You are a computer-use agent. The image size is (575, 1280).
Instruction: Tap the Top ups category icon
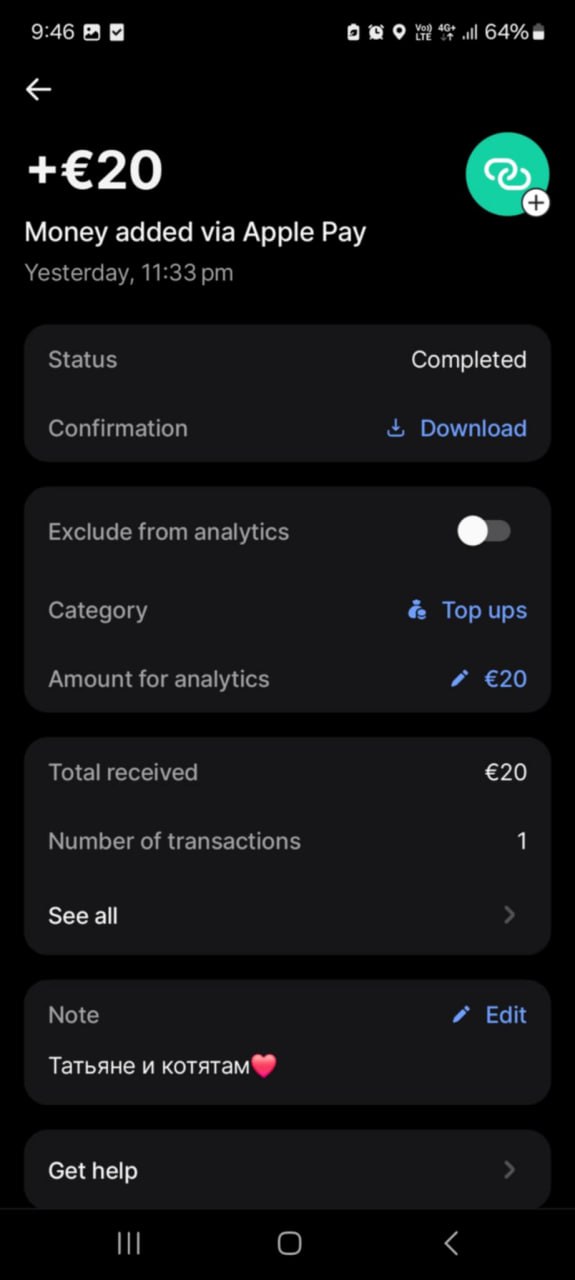tap(418, 610)
